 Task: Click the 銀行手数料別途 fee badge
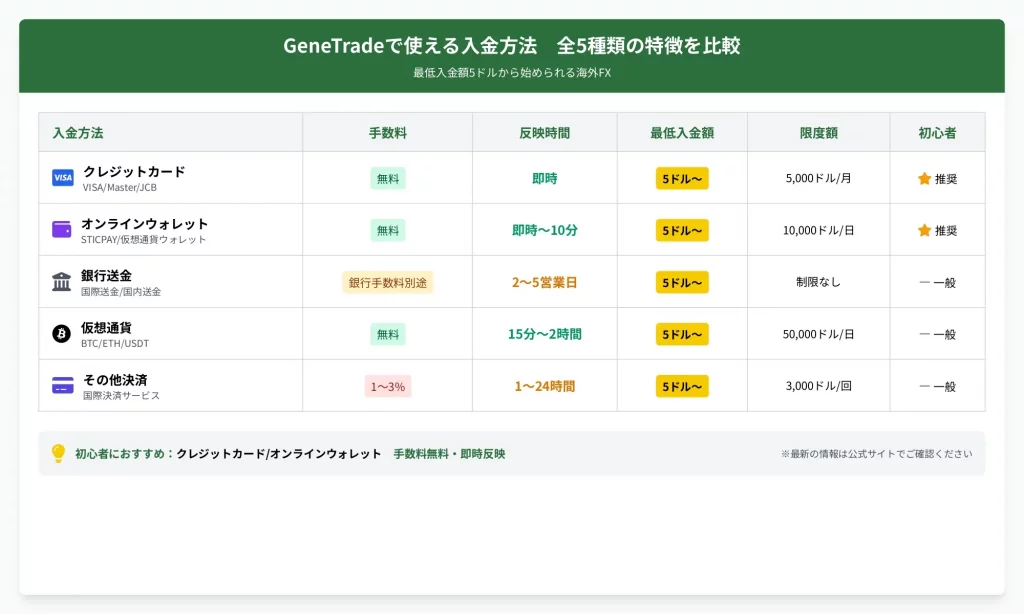click(387, 283)
